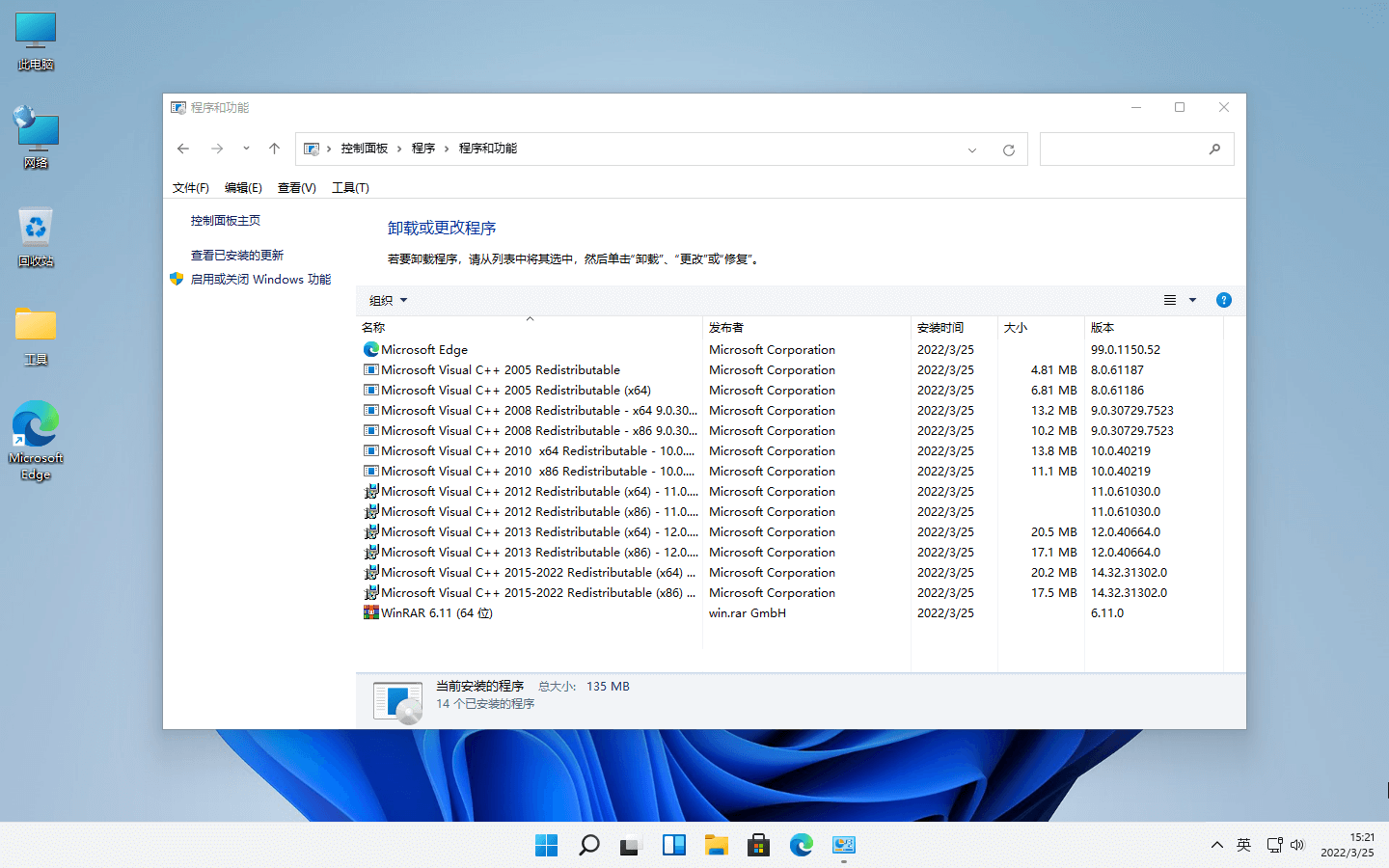
Task: Click the refresh icon in address bar
Action: [1008, 149]
